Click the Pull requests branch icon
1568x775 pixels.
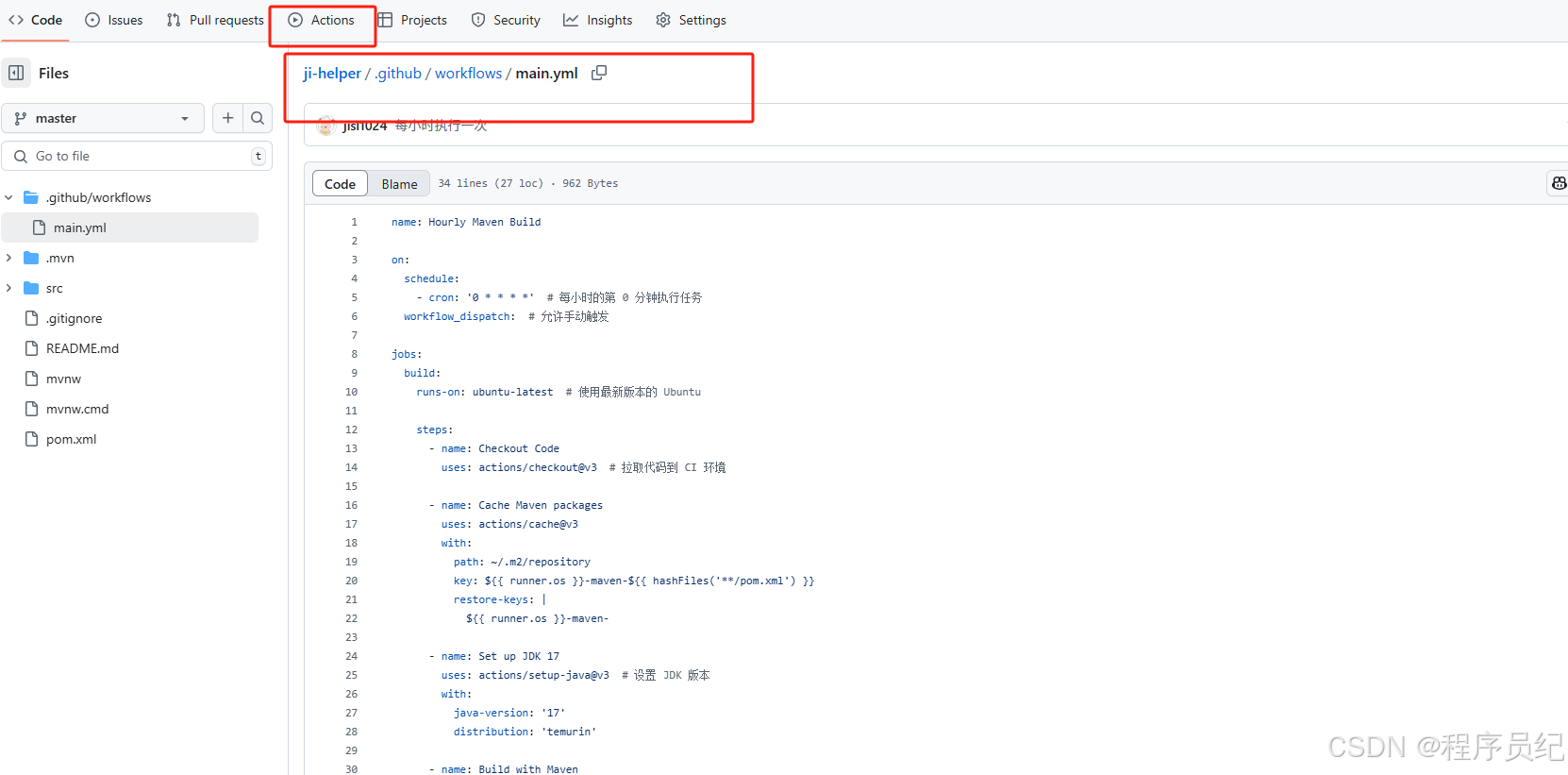coord(174,20)
